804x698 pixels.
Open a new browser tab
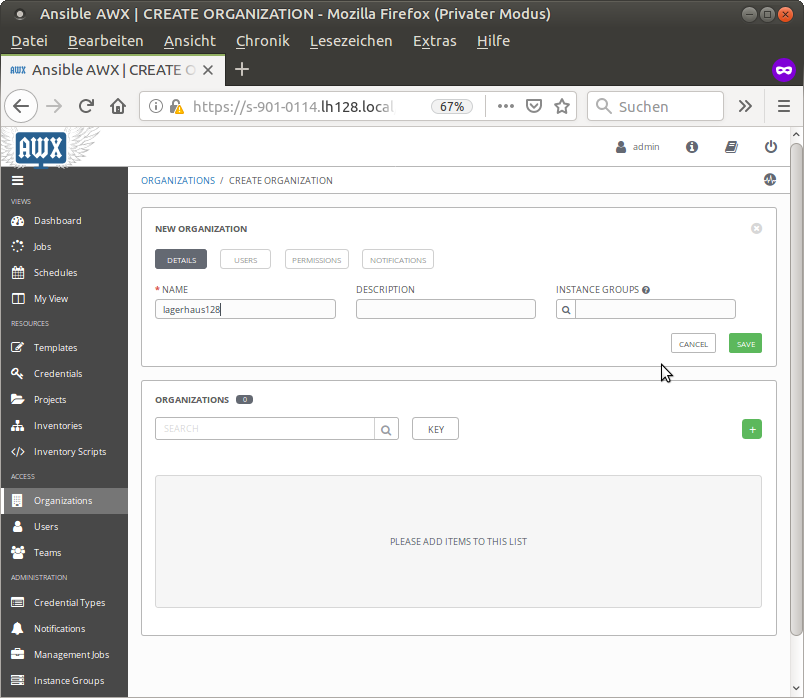(x=242, y=69)
